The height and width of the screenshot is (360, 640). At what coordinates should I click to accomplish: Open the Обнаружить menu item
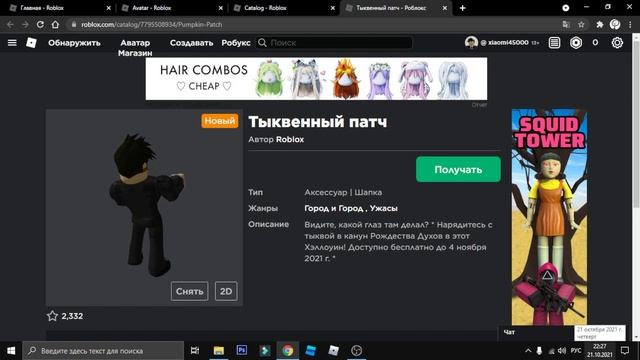pos(74,42)
